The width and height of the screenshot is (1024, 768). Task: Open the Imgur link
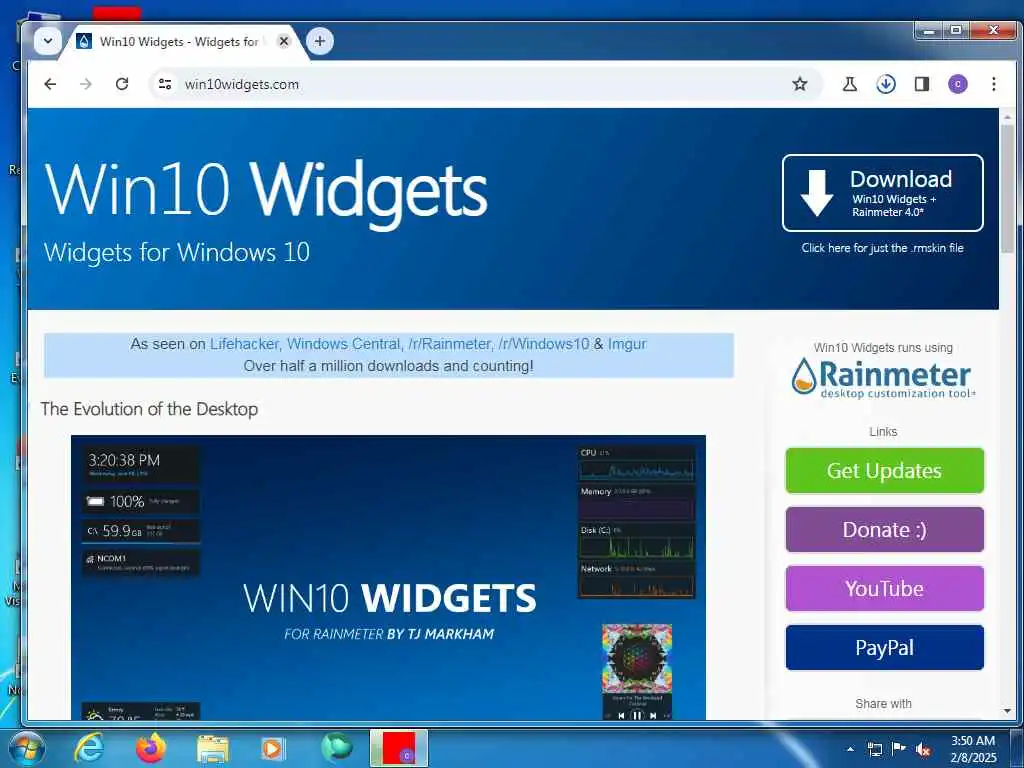[627, 344]
